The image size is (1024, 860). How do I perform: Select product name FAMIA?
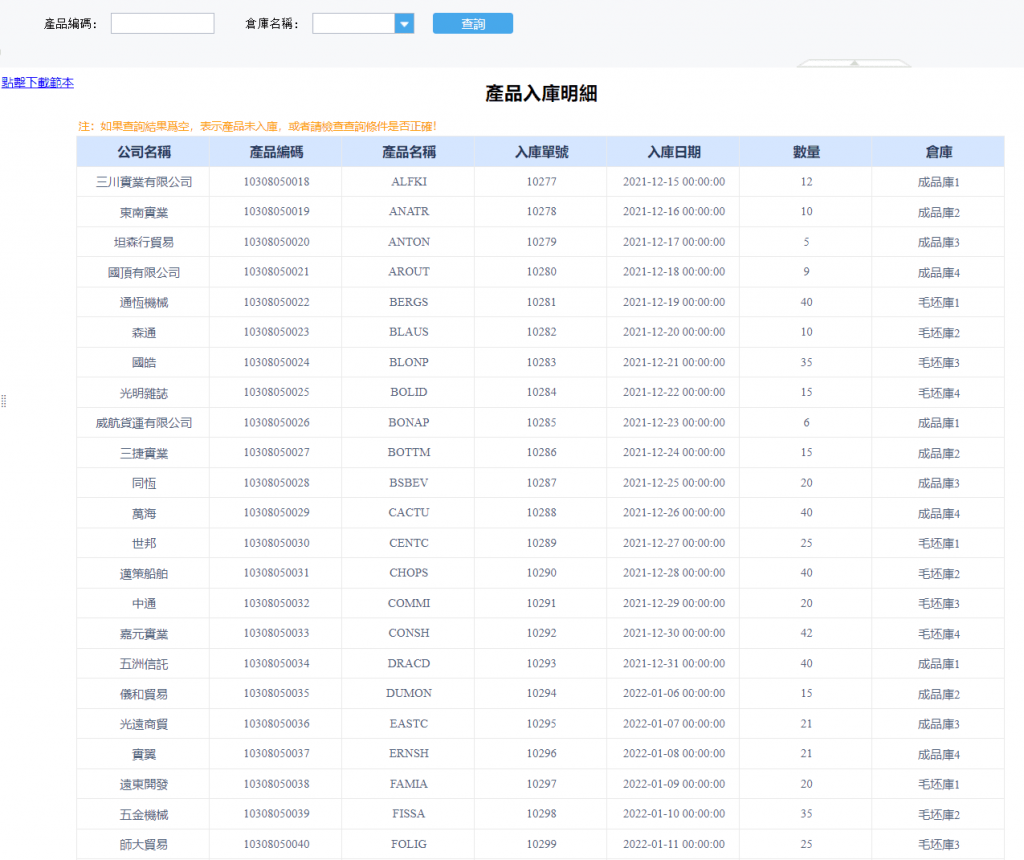pyautogui.click(x=409, y=784)
